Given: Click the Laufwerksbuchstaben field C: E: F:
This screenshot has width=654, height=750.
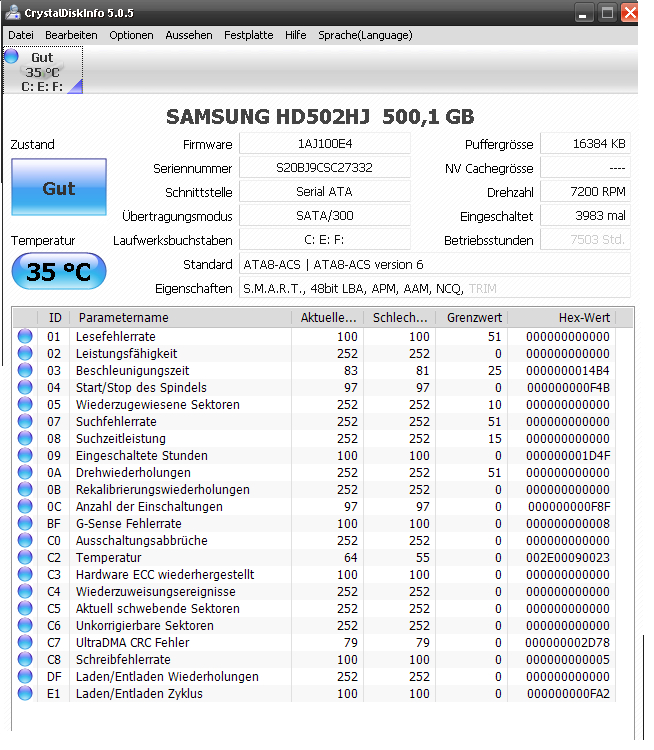Looking at the screenshot, I should click(x=325, y=239).
